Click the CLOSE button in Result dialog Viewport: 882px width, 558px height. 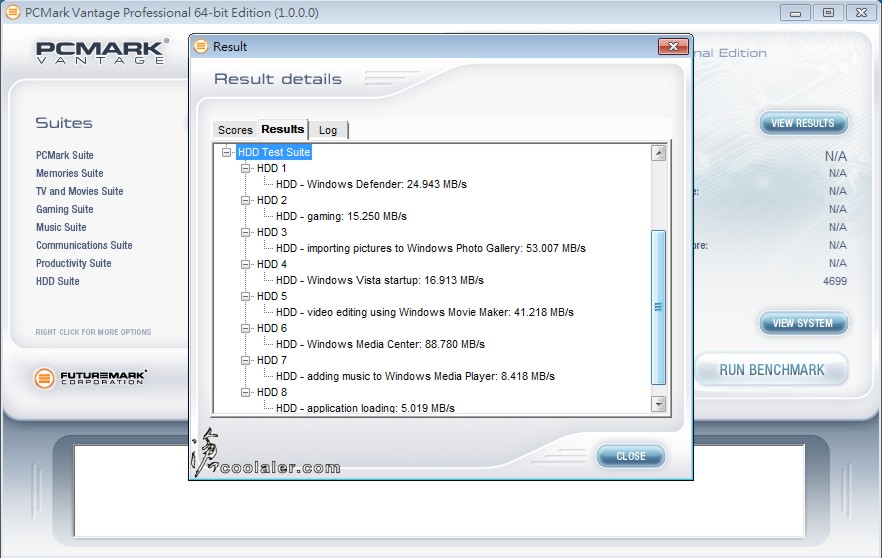pos(631,456)
